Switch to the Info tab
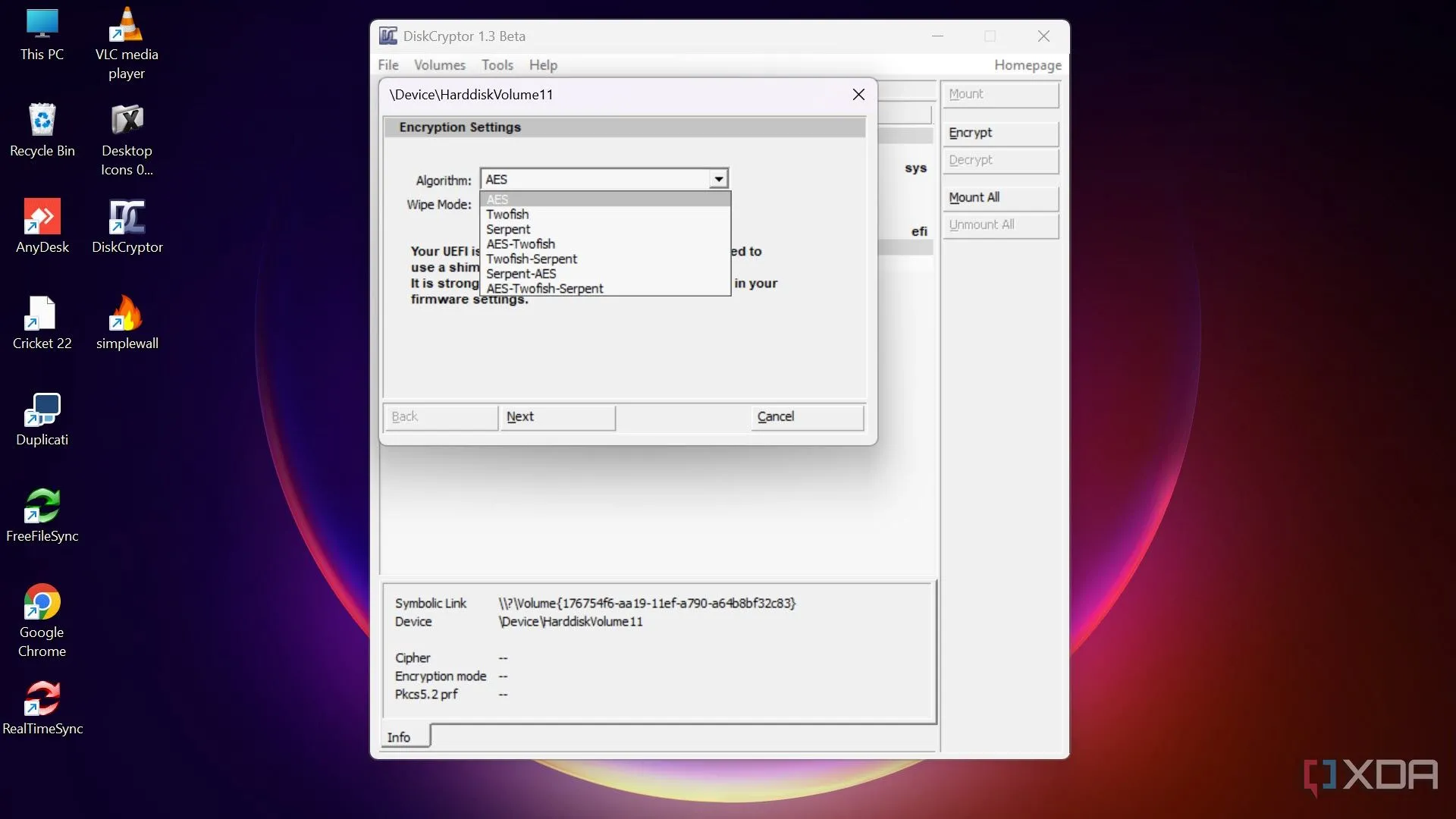Image resolution: width=1456 pixels, height=819 pixels. click(x=399, y=737)
